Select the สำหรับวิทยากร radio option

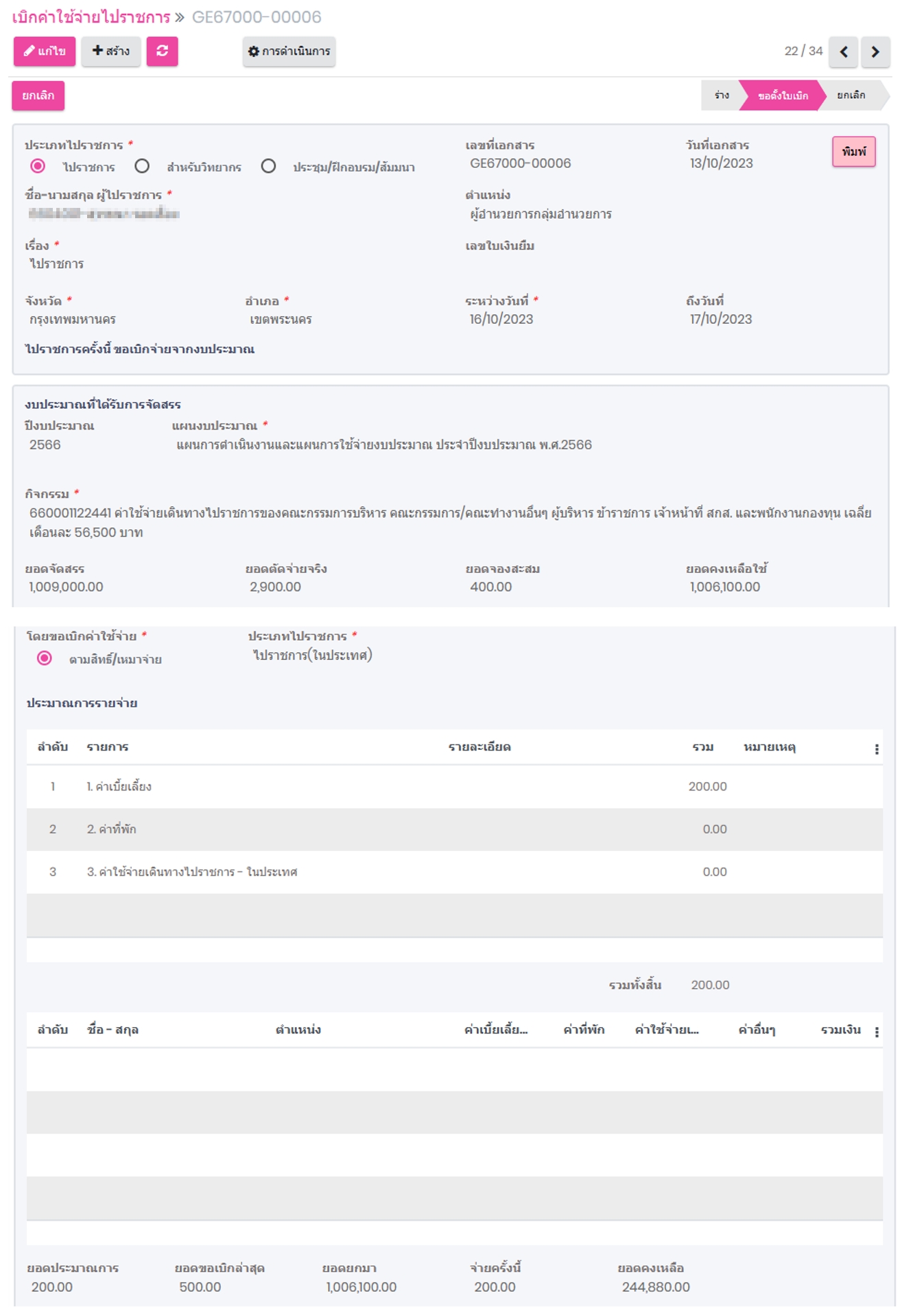click(142, 166)
